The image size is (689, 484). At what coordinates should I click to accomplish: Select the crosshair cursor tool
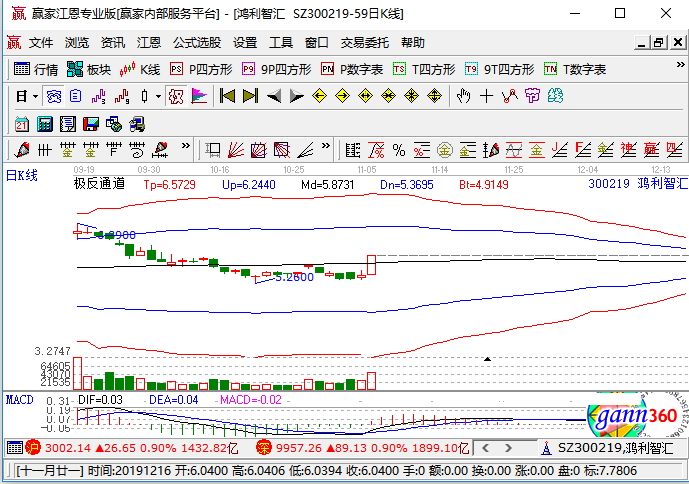coord(486,96)
